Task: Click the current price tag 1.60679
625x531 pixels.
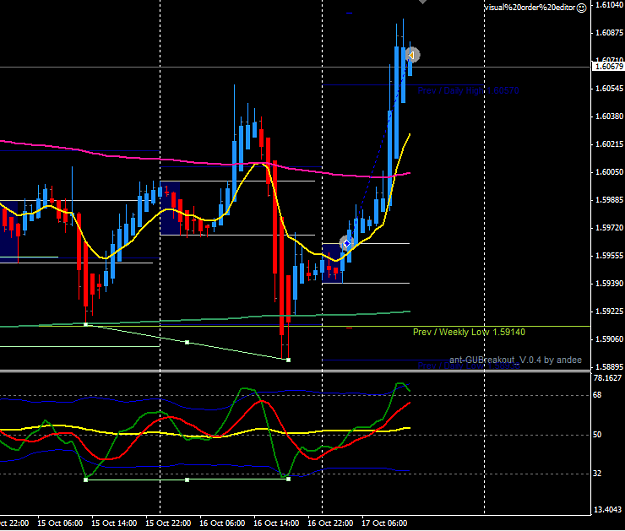Action: point(608,67)
